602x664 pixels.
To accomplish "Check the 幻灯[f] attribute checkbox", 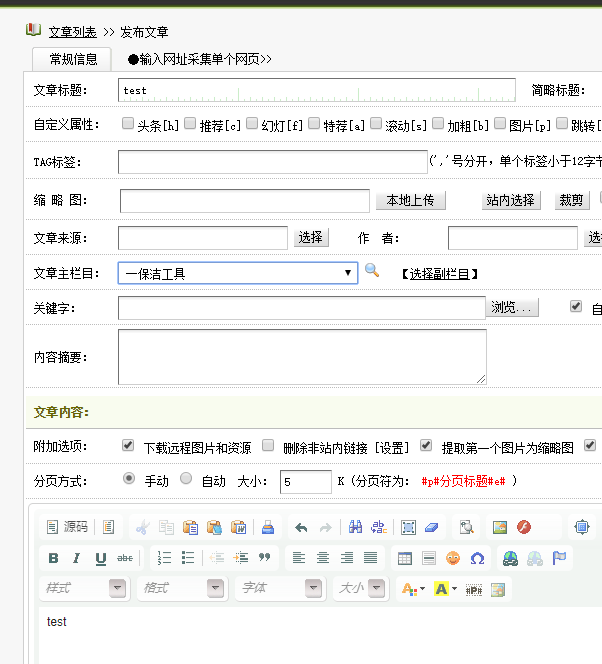I will 252,123.
